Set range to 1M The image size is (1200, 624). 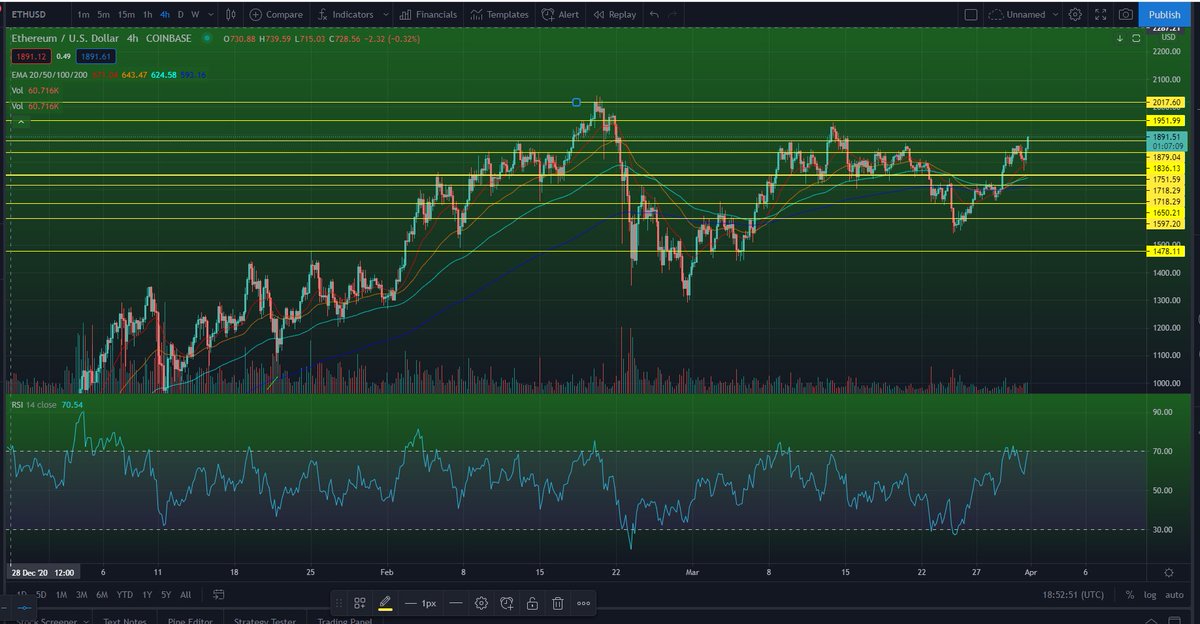click(63, 594)
